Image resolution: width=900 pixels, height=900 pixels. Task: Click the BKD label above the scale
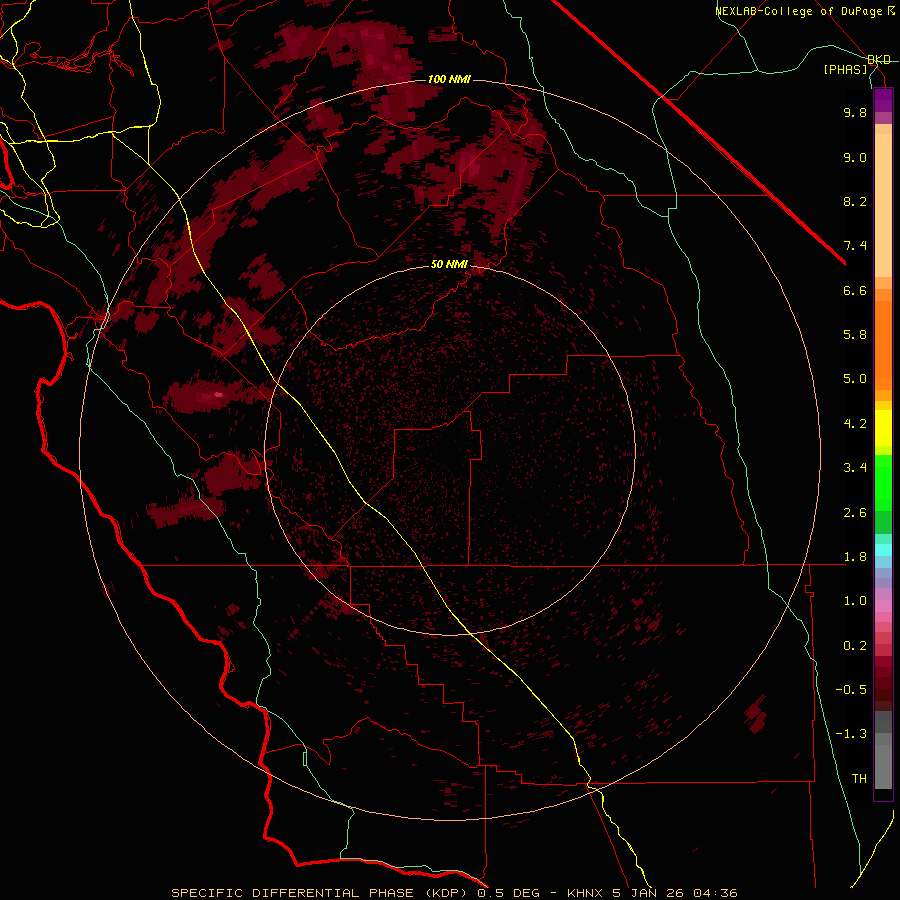879,60
